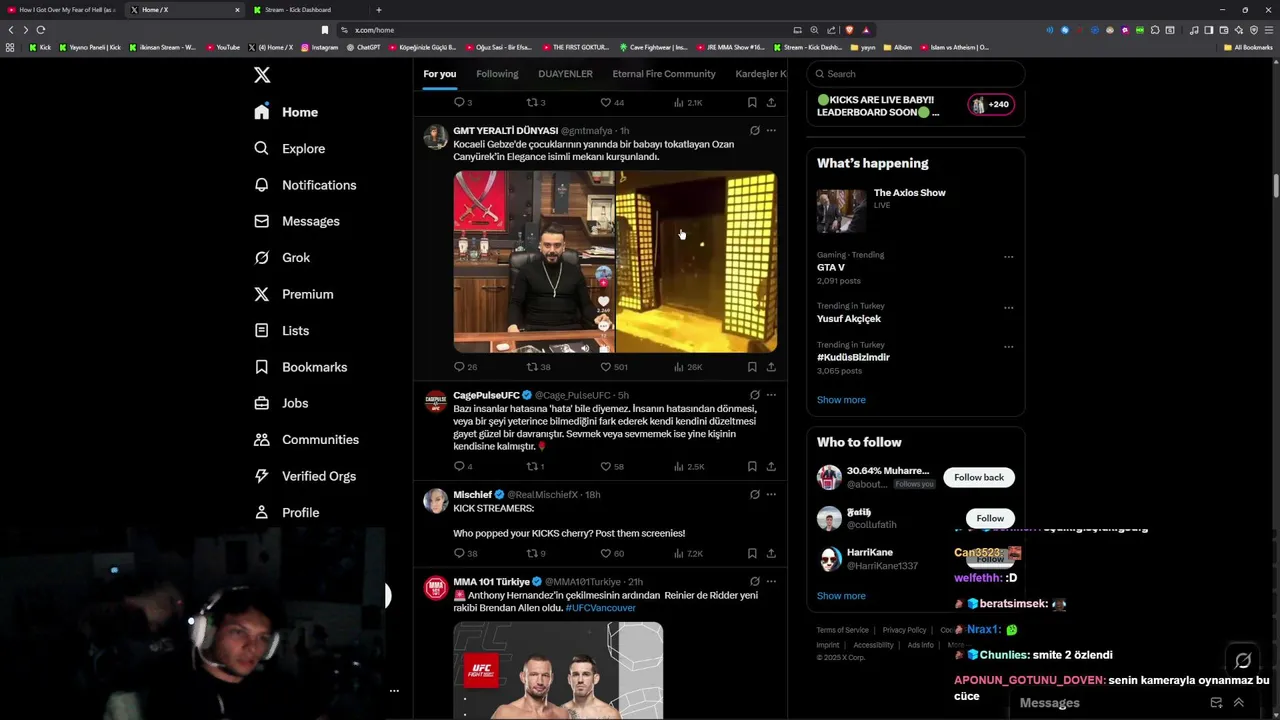Image resolution: width=1280 pixels, height=720 pixels.
Task: Switch to Stream - Kick Dashboard browser tab
Action: pos(297,10)
